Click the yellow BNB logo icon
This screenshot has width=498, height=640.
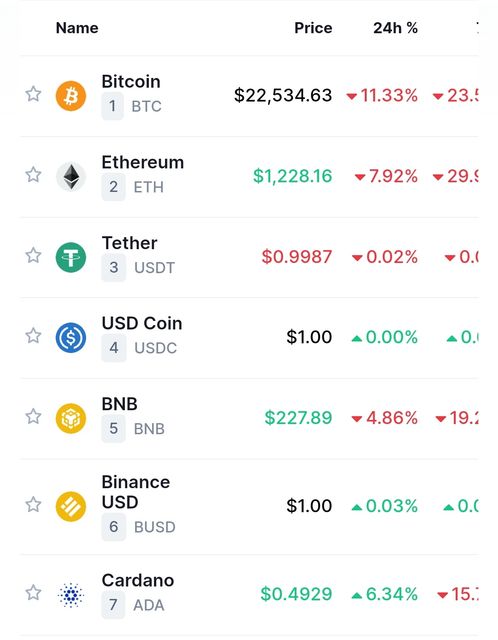click(x=71, y=418)
